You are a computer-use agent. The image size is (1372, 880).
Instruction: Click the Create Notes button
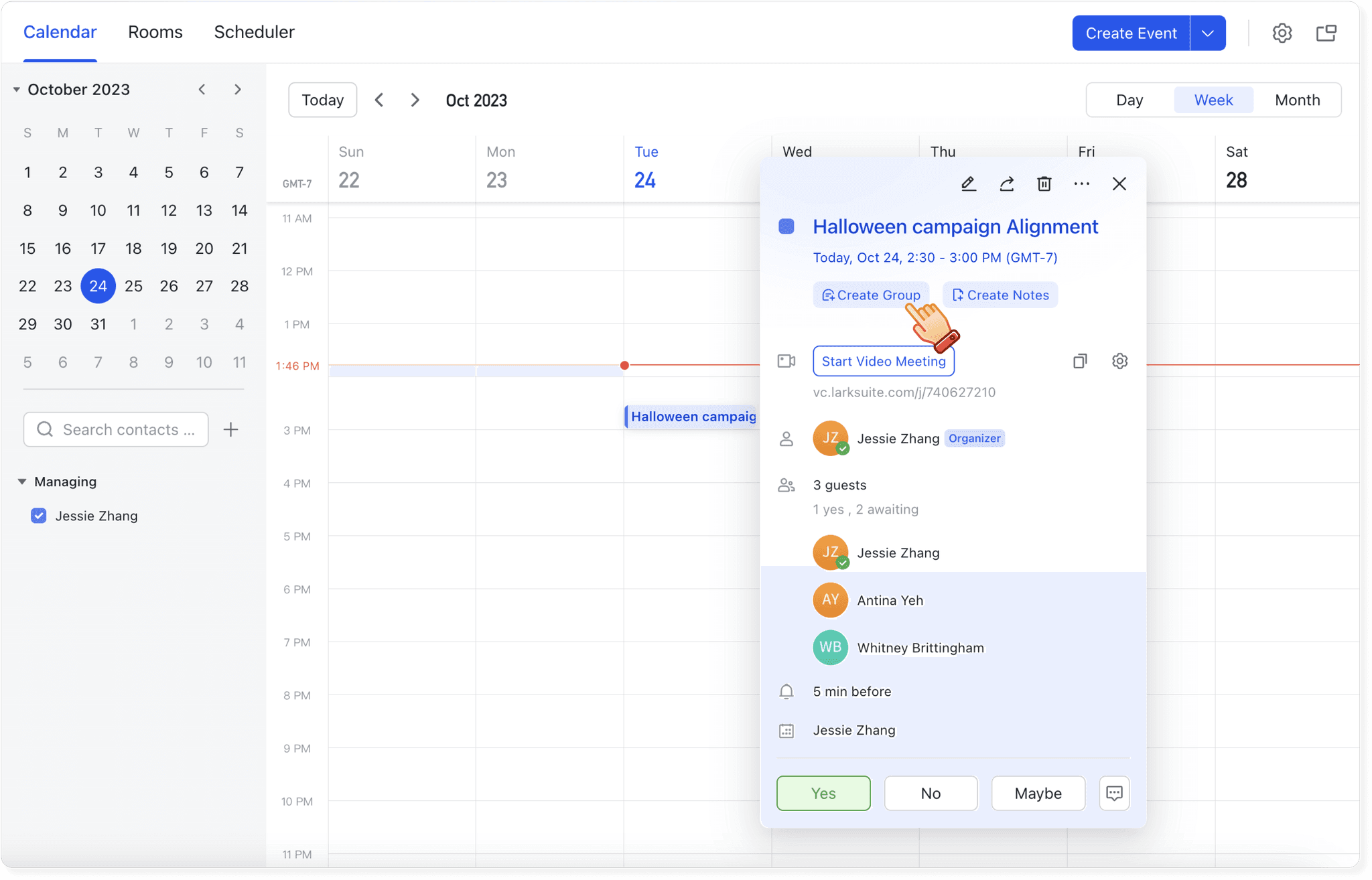[x=1000, y=295]
